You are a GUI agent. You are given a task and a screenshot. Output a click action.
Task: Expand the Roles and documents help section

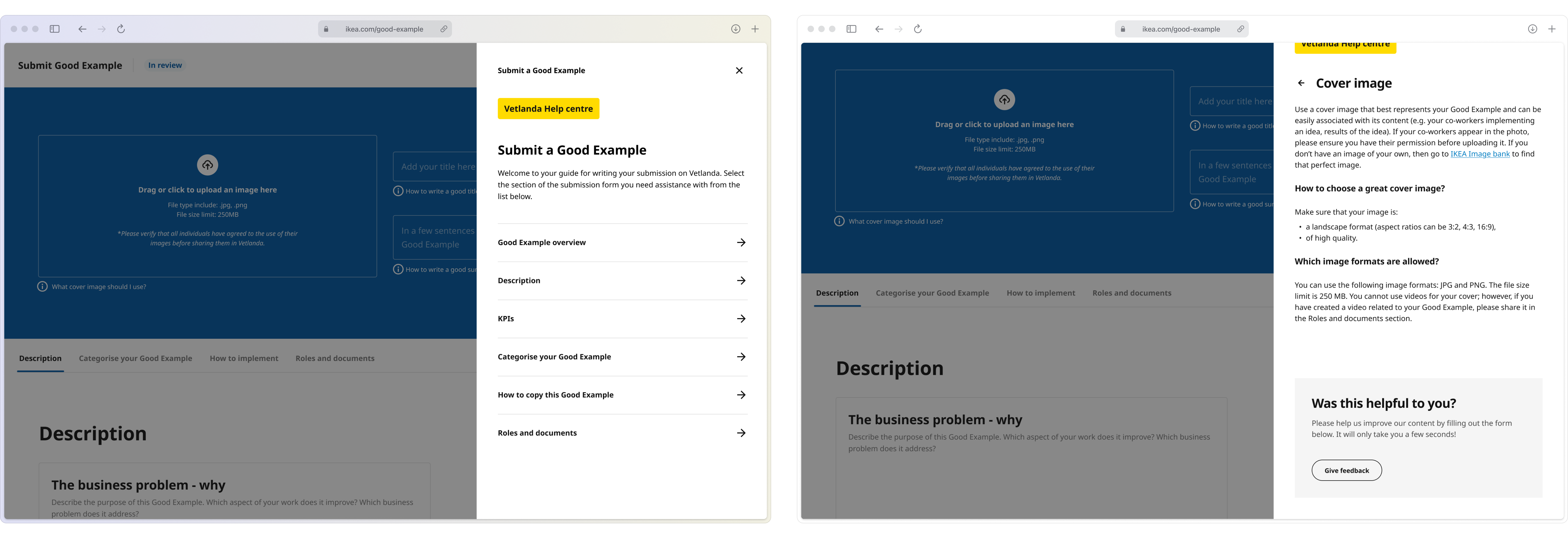point(741,433)
